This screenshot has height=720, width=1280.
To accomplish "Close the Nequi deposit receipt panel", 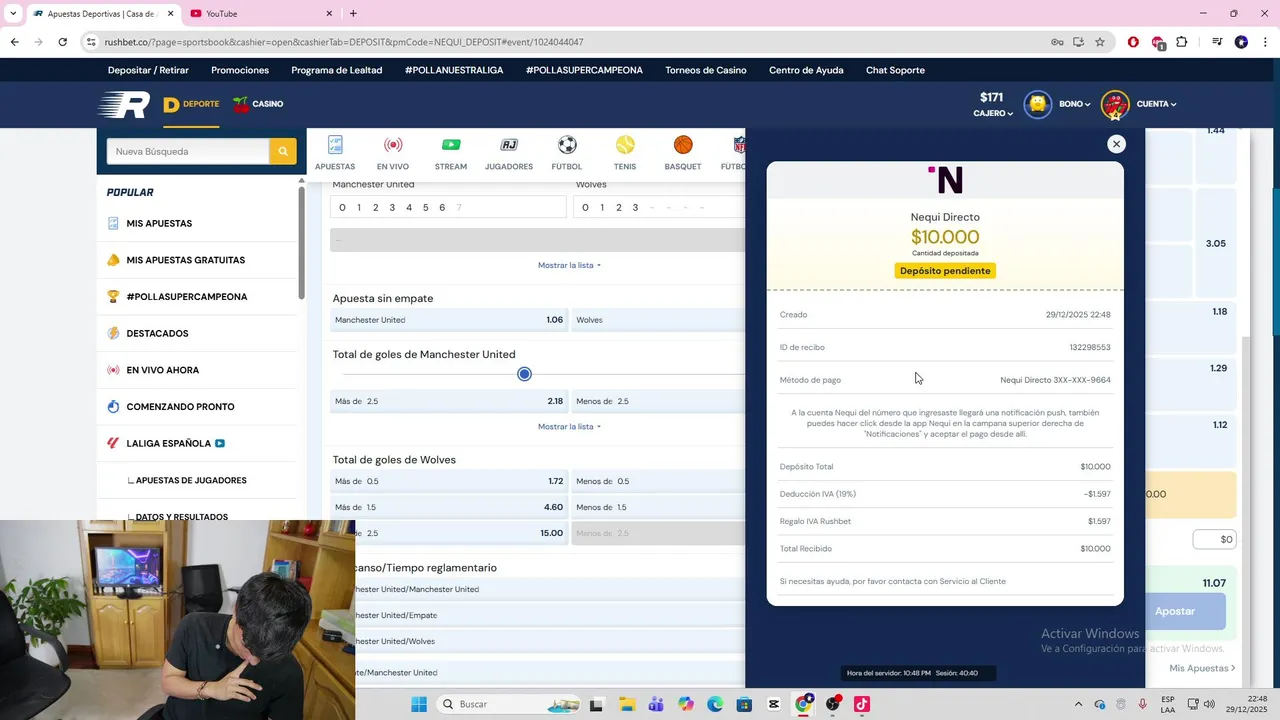I will click(x=1116, y=144).
